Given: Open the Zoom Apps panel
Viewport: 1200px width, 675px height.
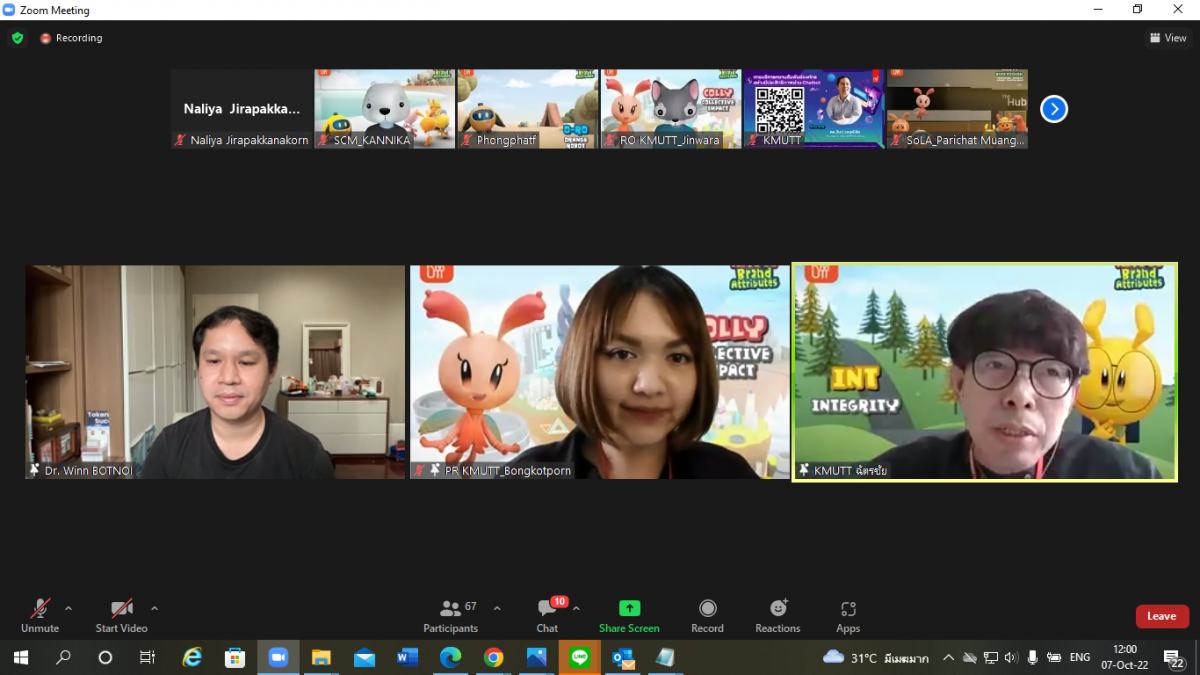Looking at the screenshot, I should pos(848,615).
